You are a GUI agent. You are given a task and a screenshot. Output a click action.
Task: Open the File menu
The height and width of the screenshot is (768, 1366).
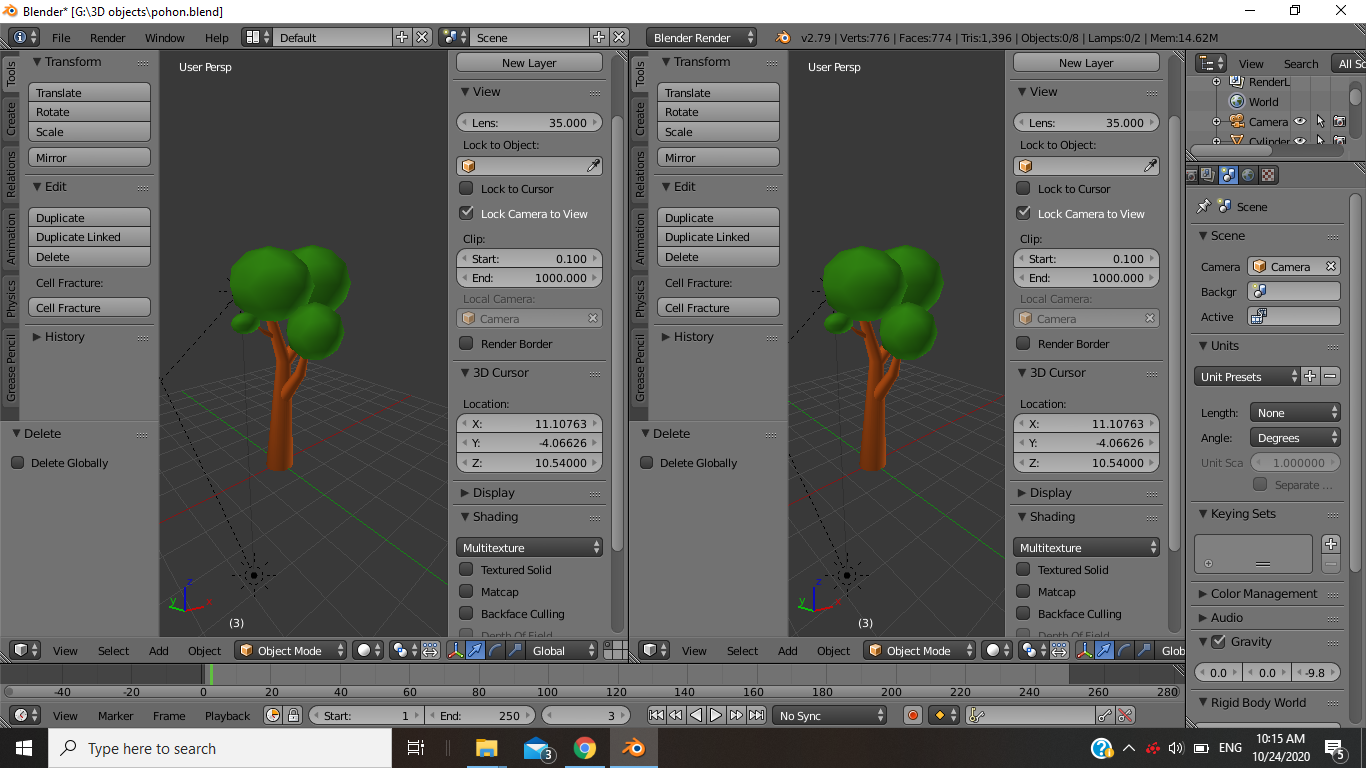pos(61,37)
